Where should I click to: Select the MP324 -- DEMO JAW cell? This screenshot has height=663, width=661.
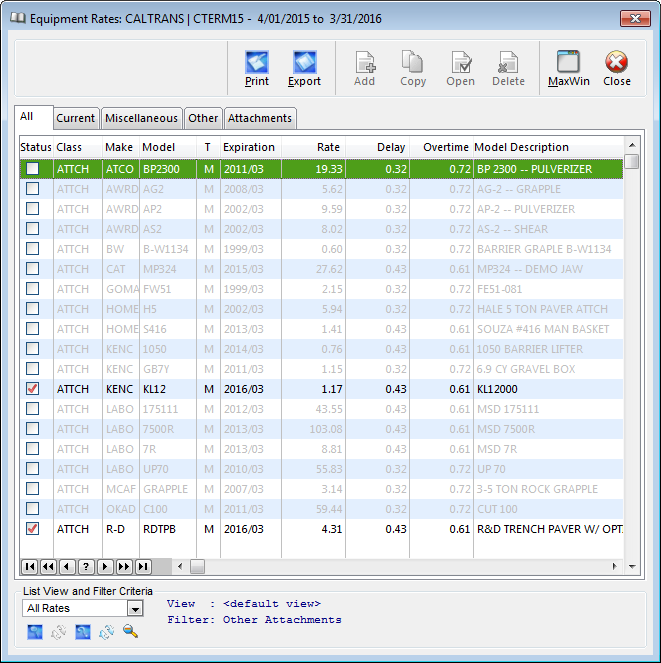click(549, 269)
